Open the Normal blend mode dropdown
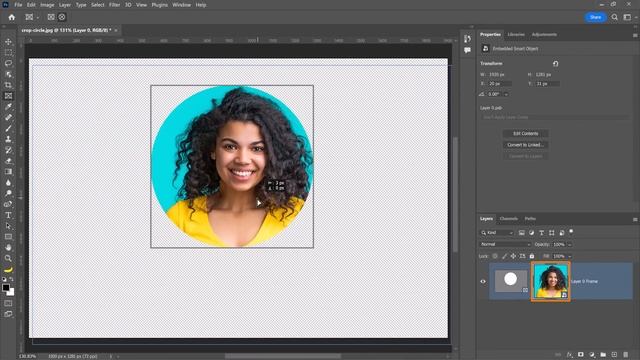This screenshot has height=360, width=640. point(505,244)
